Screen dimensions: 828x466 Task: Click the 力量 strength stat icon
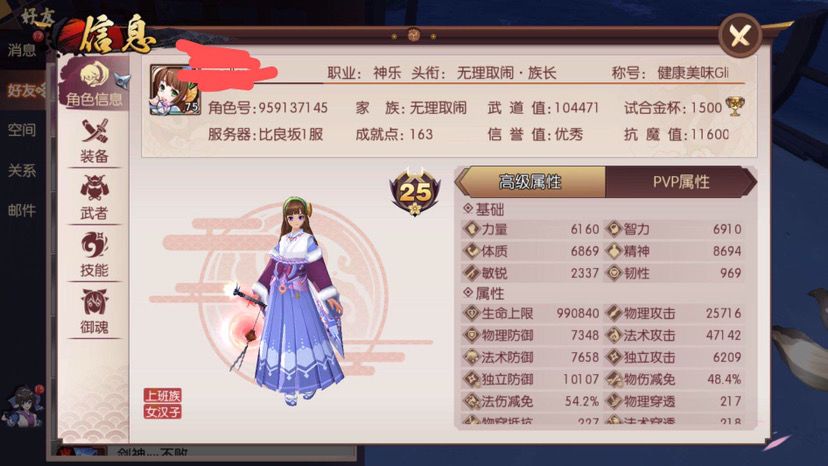[x=471, y=229]
